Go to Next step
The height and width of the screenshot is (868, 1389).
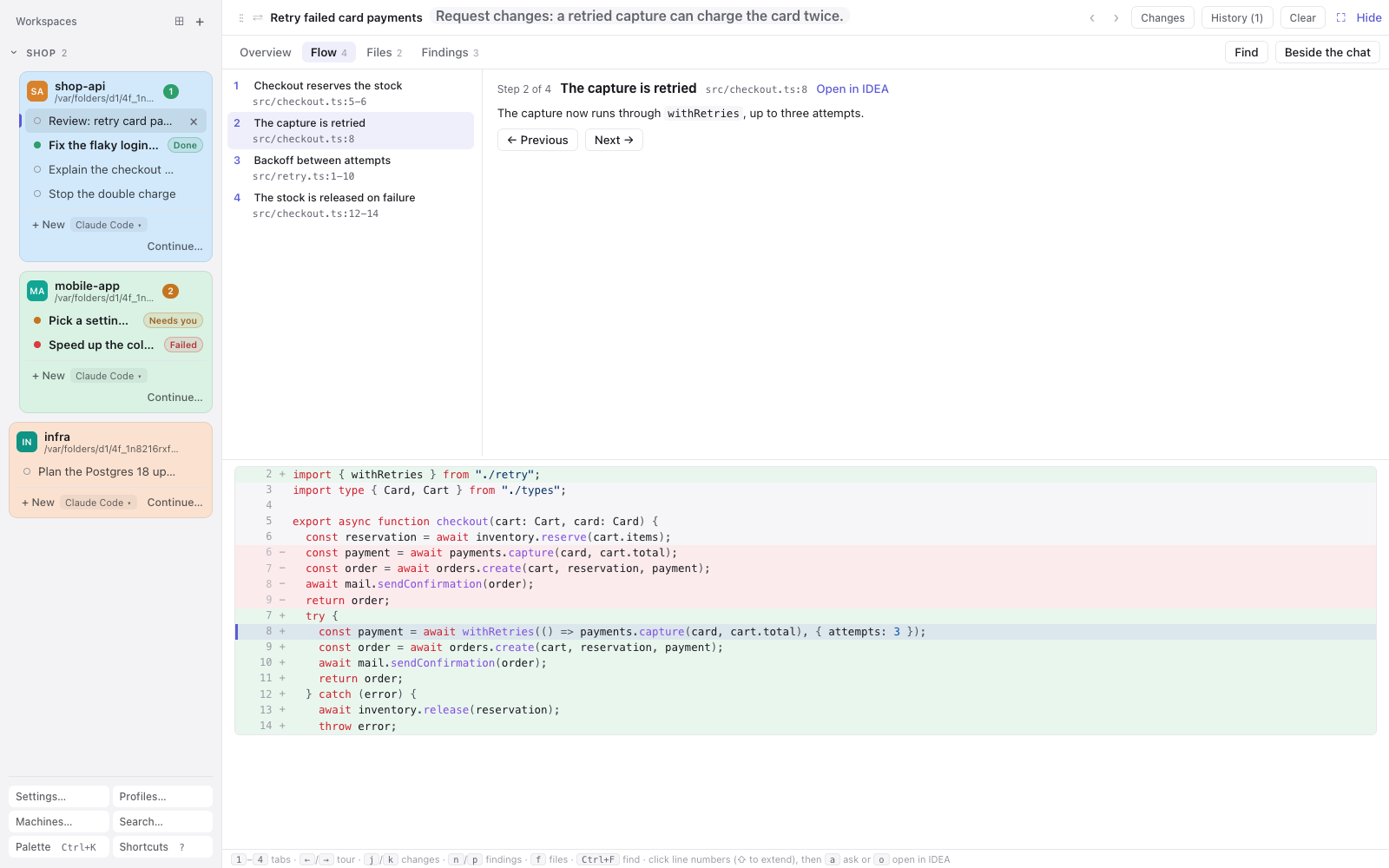[x=614, y=140]
